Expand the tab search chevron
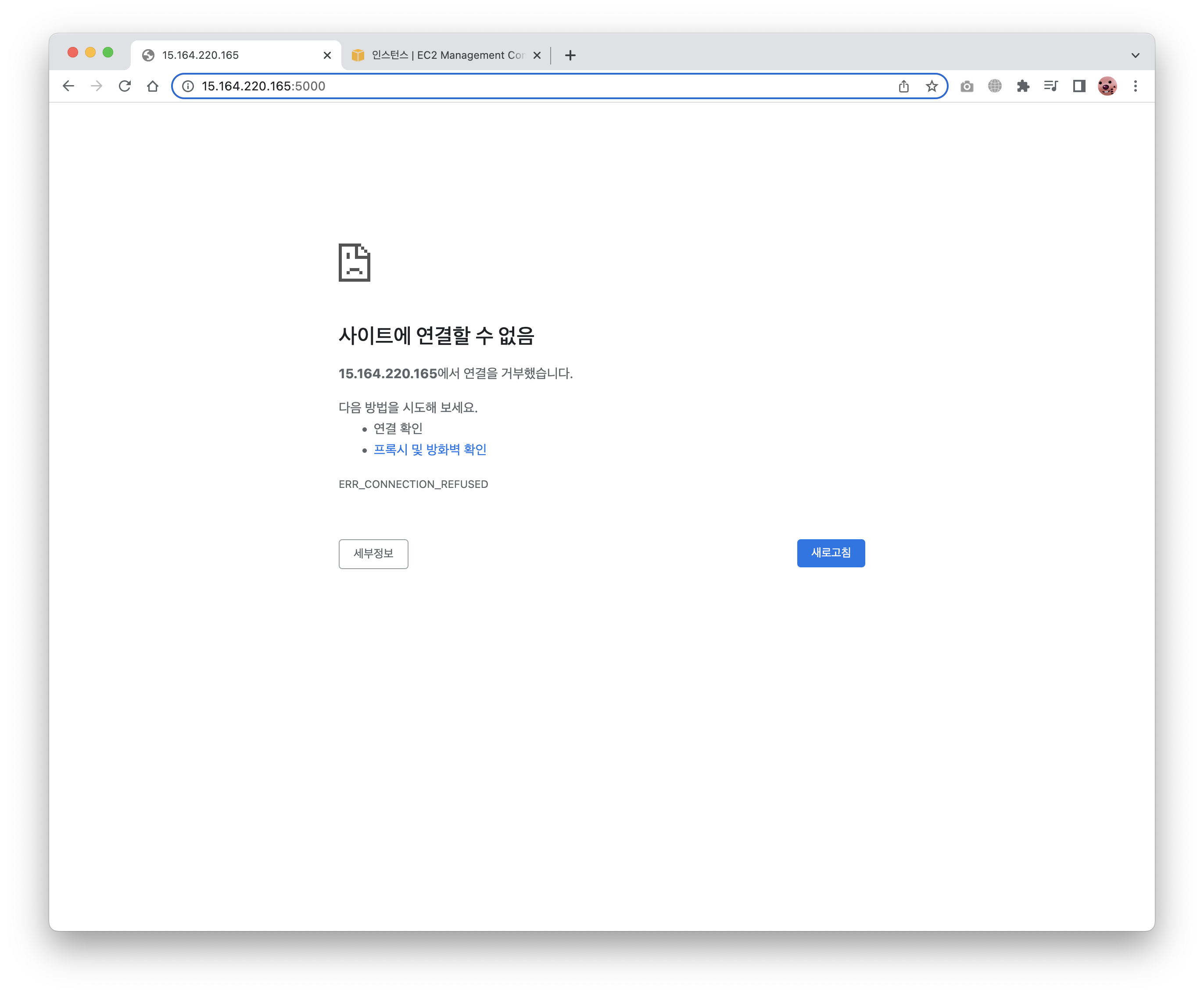Viewport: 1204px width, 996px height. point(1135,55)
